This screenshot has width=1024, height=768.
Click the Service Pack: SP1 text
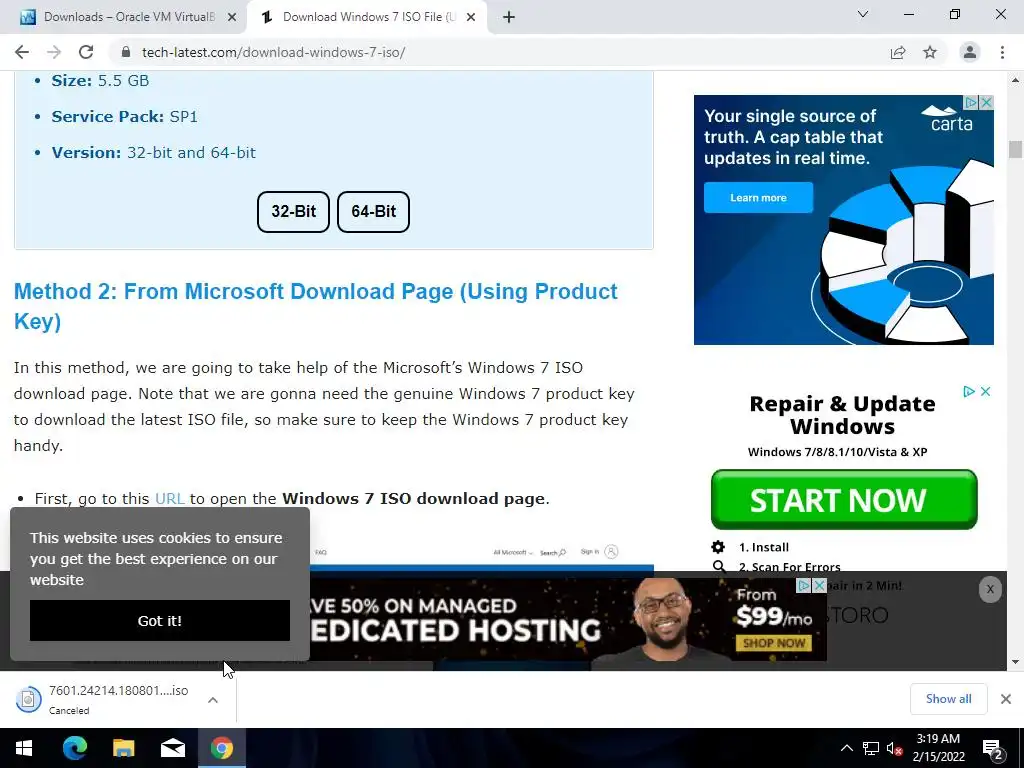point(125,116)
